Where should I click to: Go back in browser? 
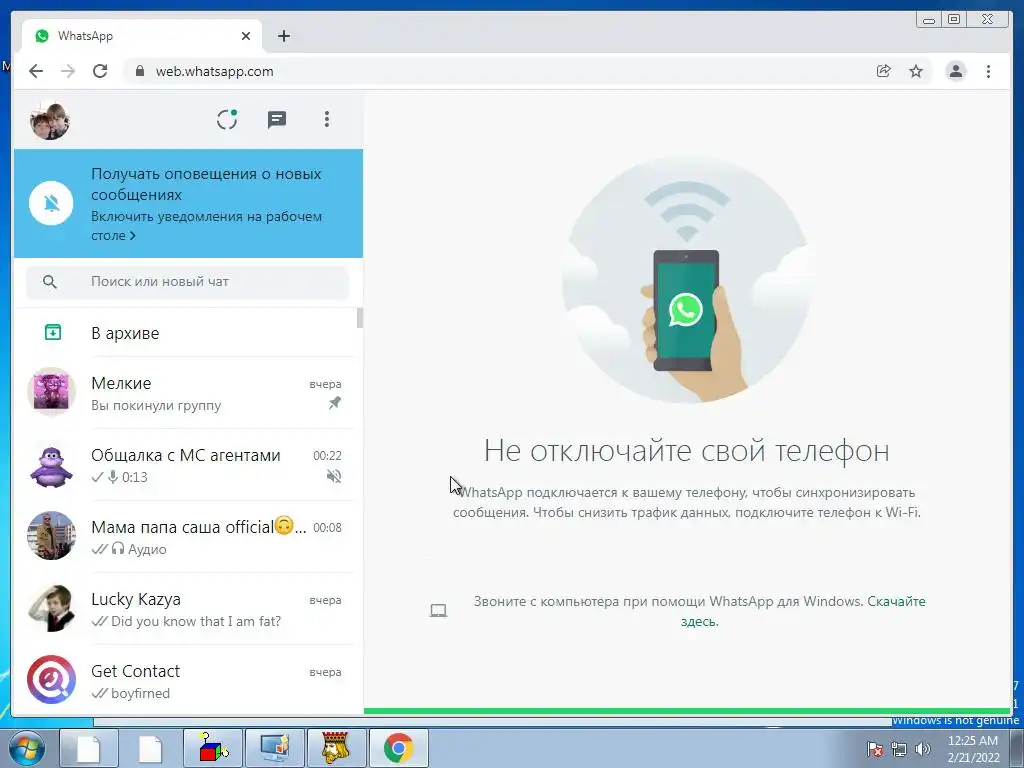point(36,71)
